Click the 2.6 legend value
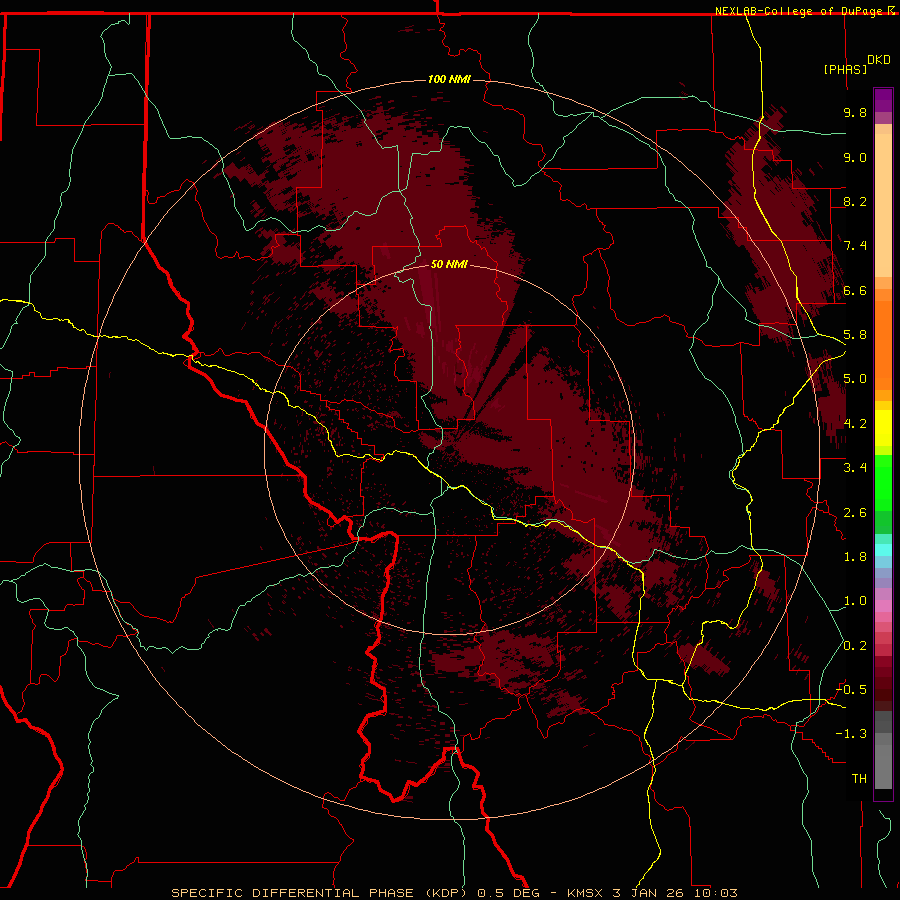 click(855, 513)
